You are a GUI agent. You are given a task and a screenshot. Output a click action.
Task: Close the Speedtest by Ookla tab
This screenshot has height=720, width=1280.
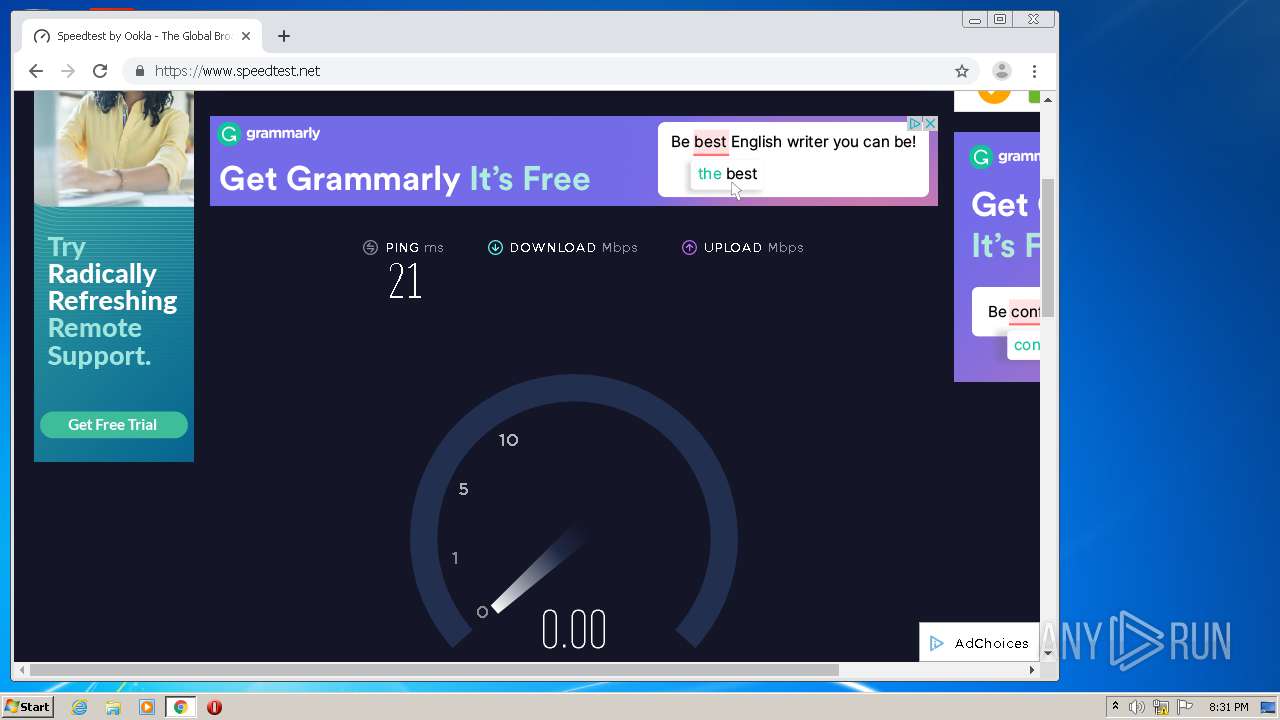point(246,36)
